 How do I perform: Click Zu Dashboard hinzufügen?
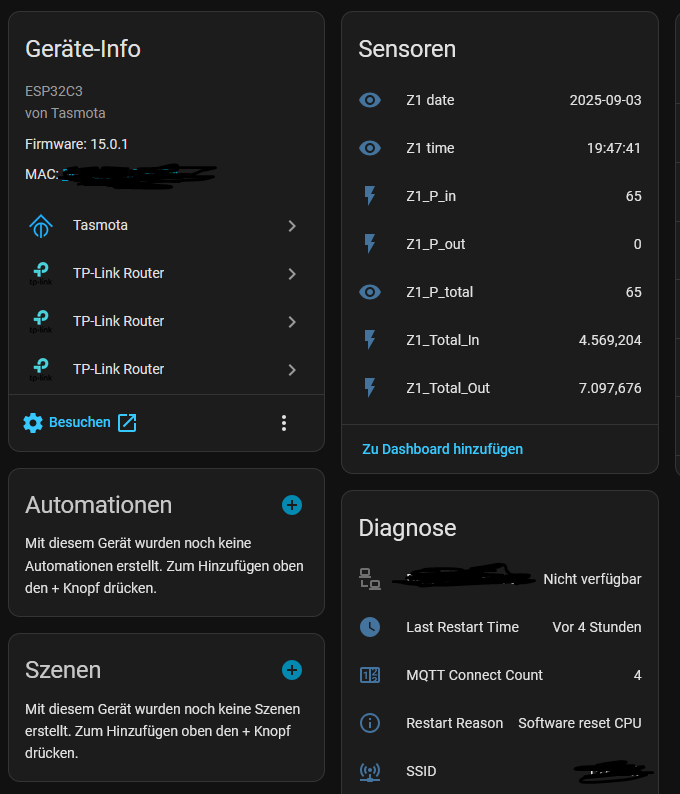[442, 449]
